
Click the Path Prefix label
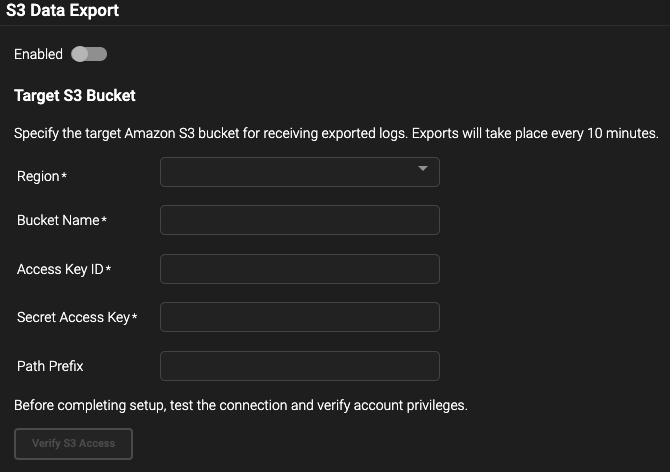pyautogui.click(x=50, y=366)
